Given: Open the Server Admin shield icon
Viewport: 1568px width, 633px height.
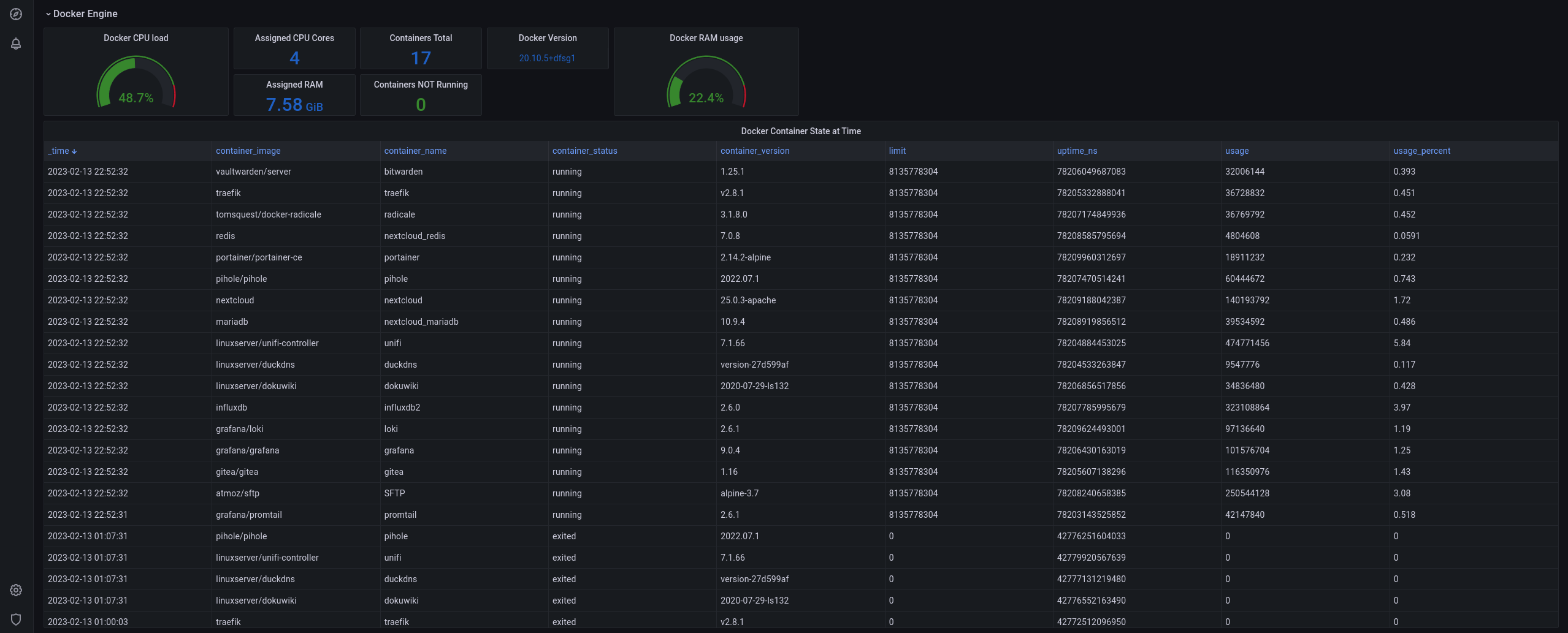Looking at the screenshot, I should tap(16, 620).
